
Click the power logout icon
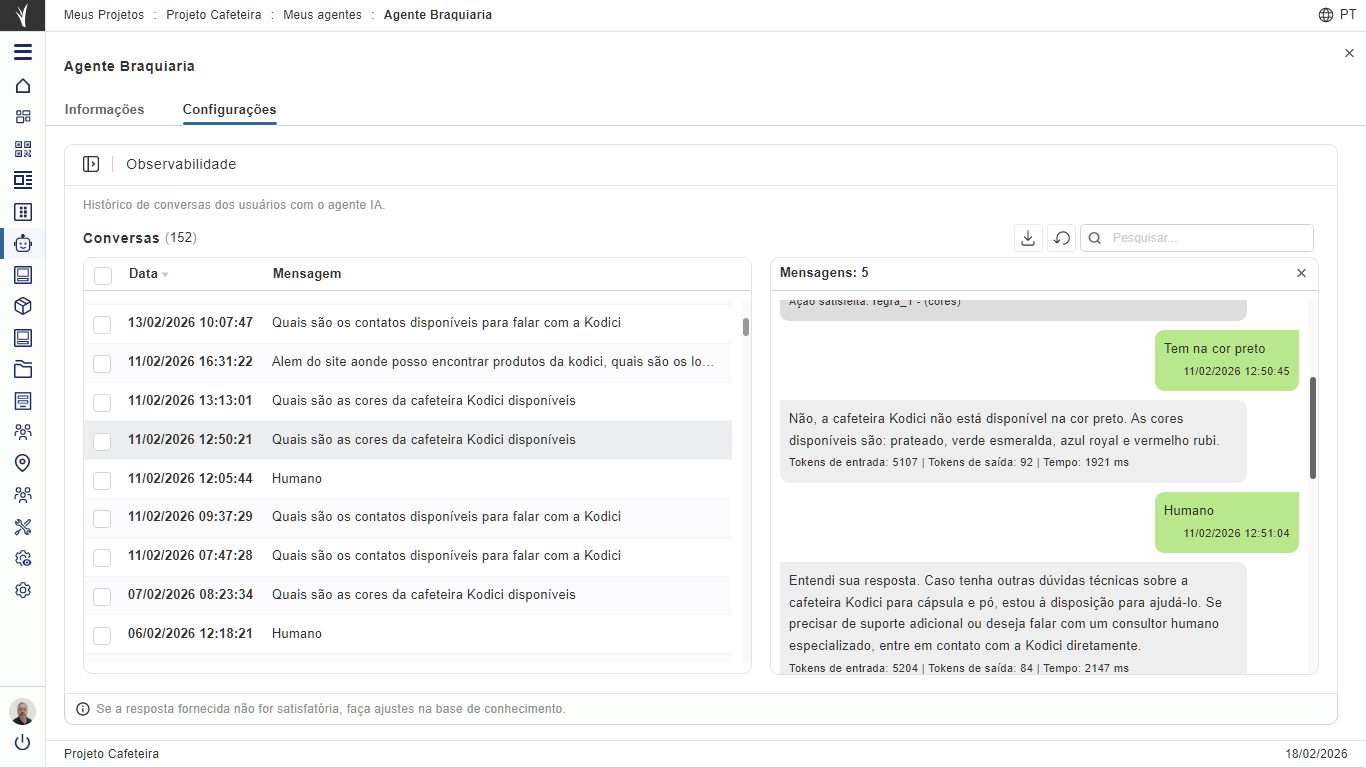coord(23,742)
